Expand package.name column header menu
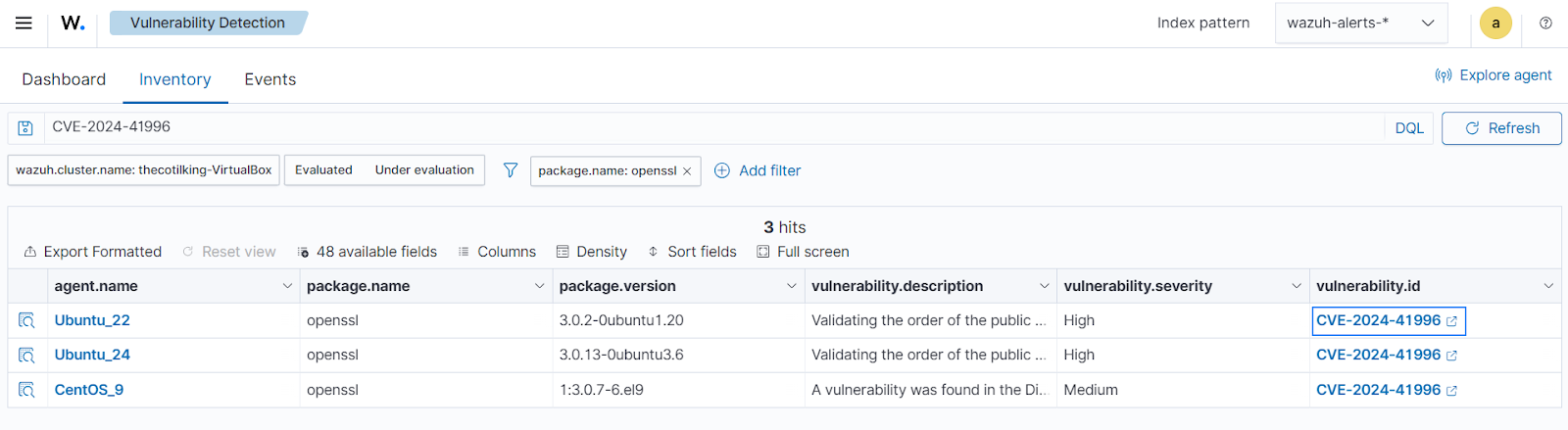 (539, 286)
